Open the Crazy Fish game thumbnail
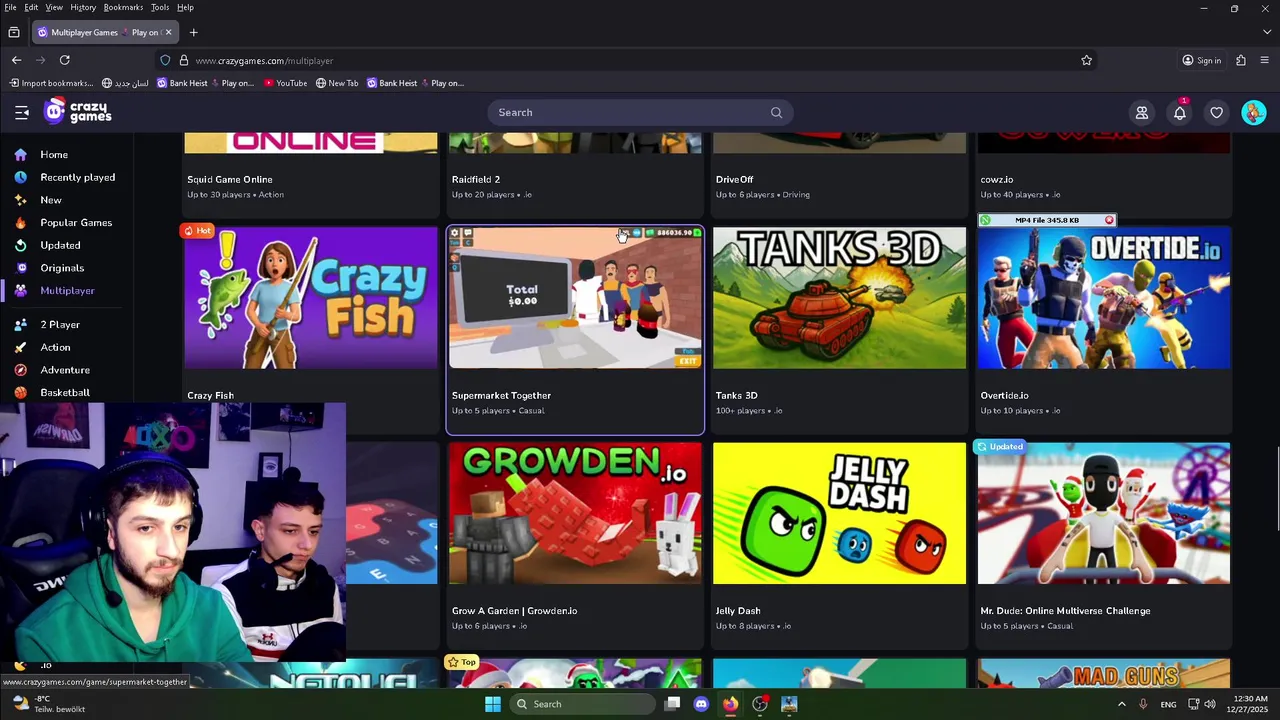 click(x=311, y=298)
